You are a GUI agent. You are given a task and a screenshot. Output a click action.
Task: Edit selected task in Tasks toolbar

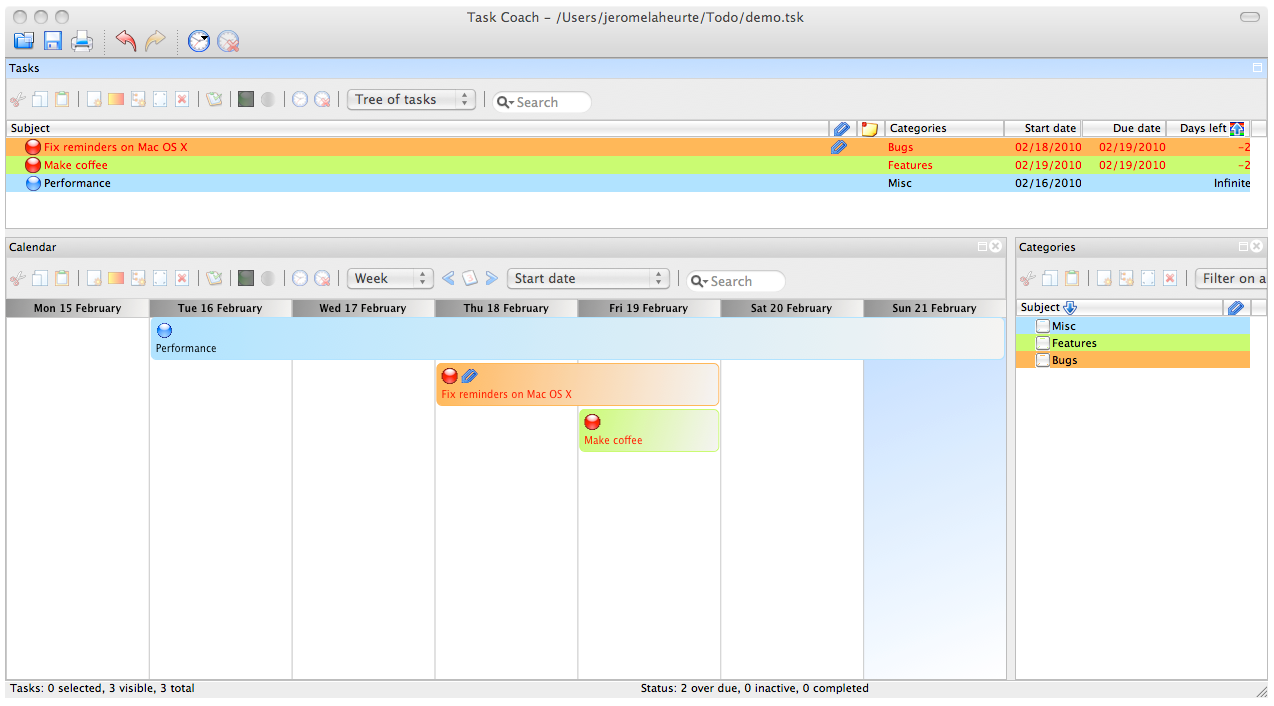[160, 100]
